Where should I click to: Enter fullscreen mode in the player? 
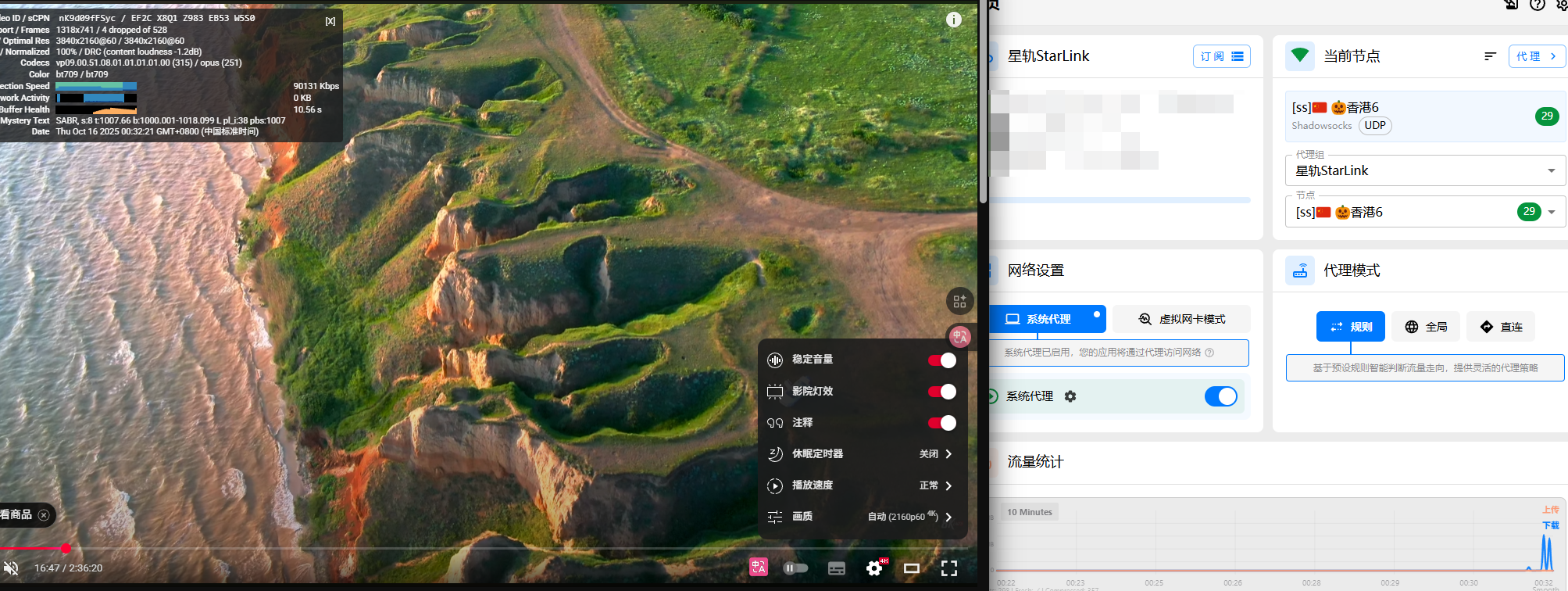[949, 568]
